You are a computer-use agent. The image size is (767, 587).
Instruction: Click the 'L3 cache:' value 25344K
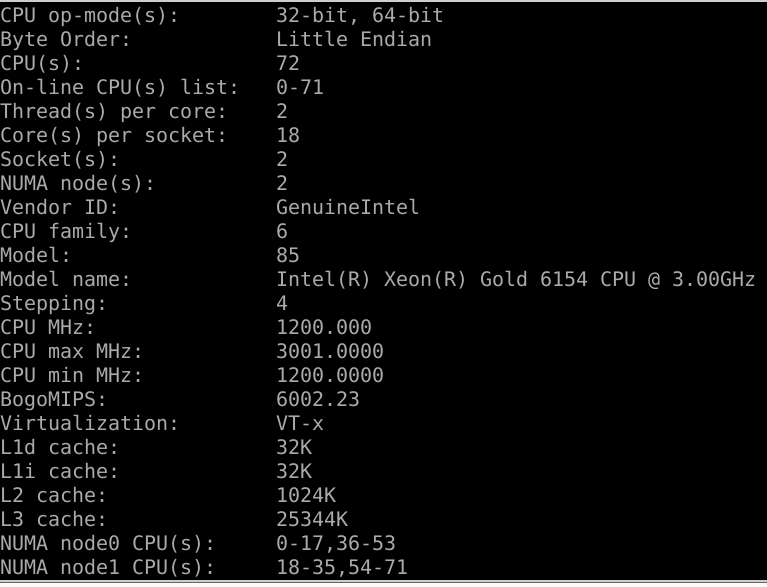click(312, 519)
